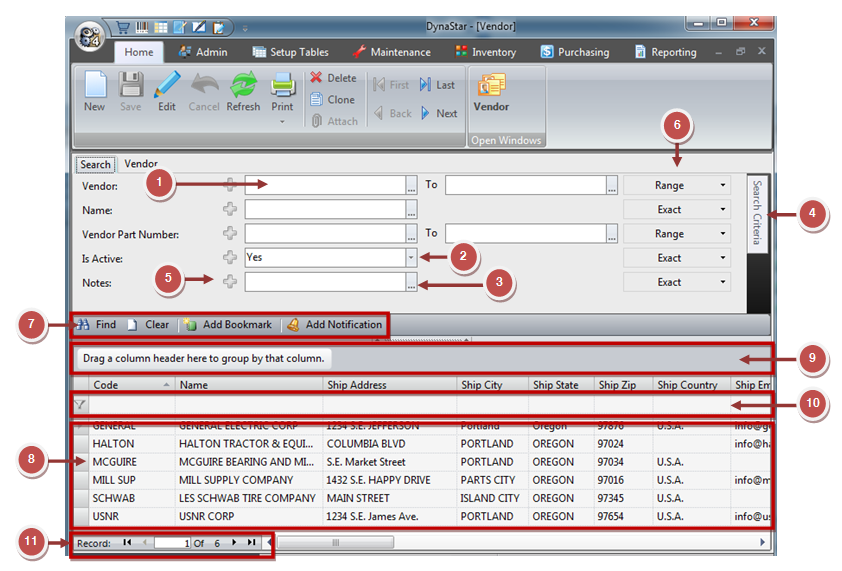Click the Clone record icon

tap(332, 100)
